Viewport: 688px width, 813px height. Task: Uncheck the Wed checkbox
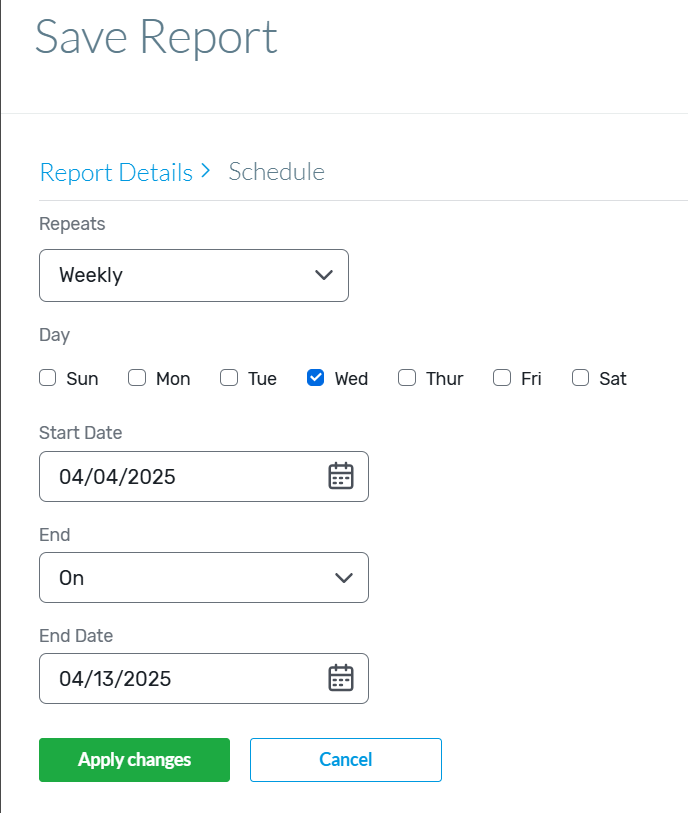[315, 377]
